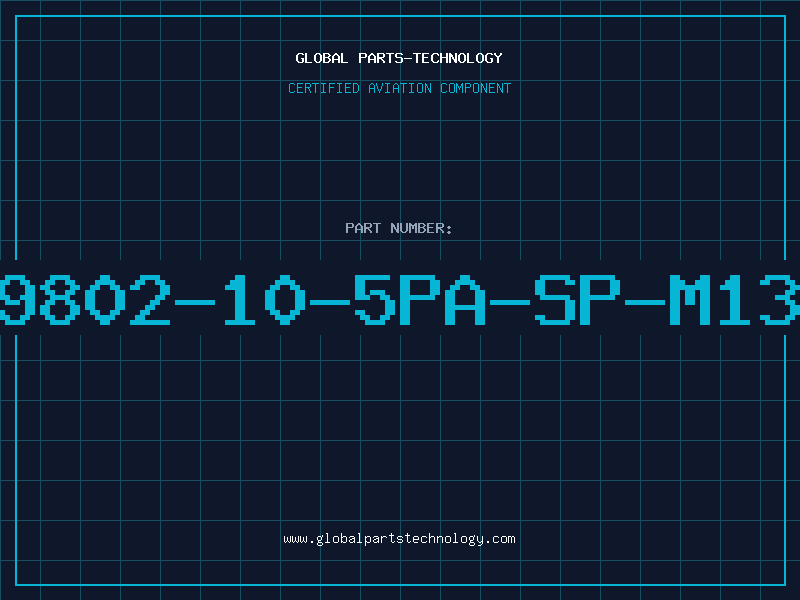Select the word CERTIFIED in subtitle

(x=324, y=88)
